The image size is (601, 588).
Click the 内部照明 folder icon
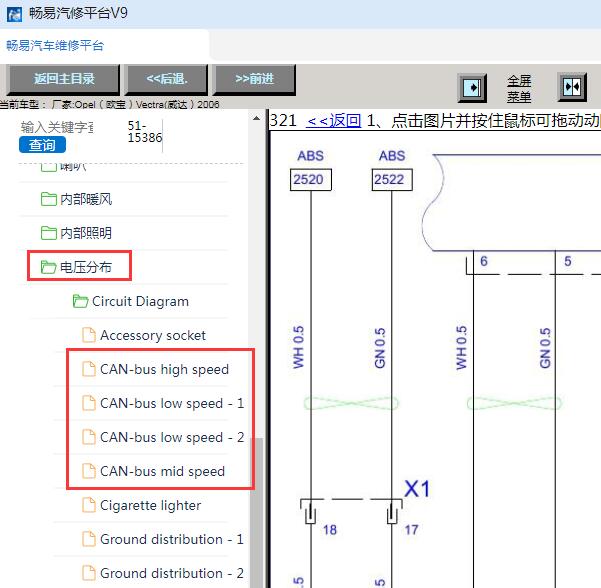point(49,233)
